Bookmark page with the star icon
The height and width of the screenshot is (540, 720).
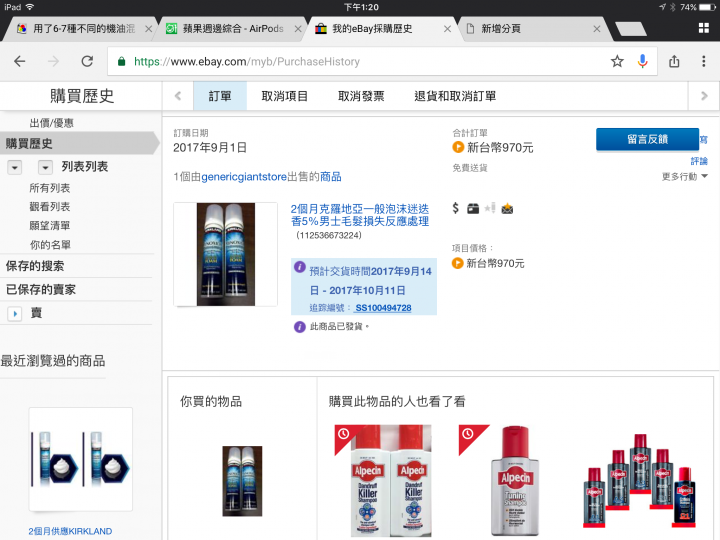point(617,61)
